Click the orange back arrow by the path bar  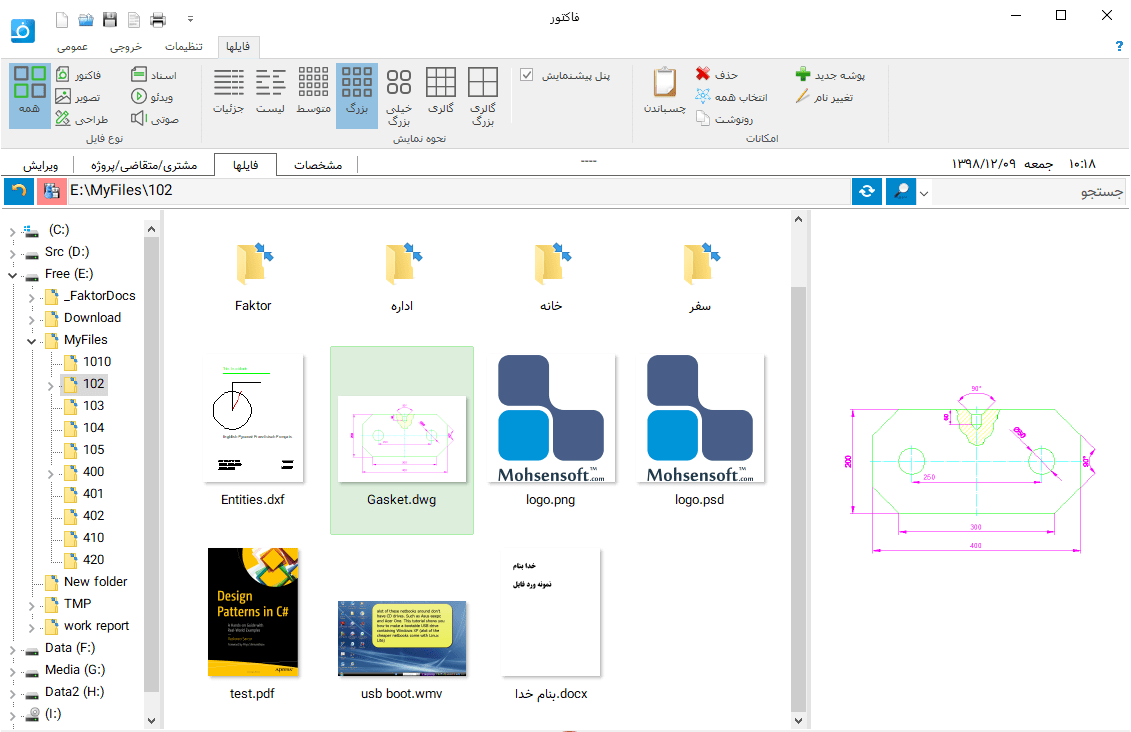(x=18, y=191)
